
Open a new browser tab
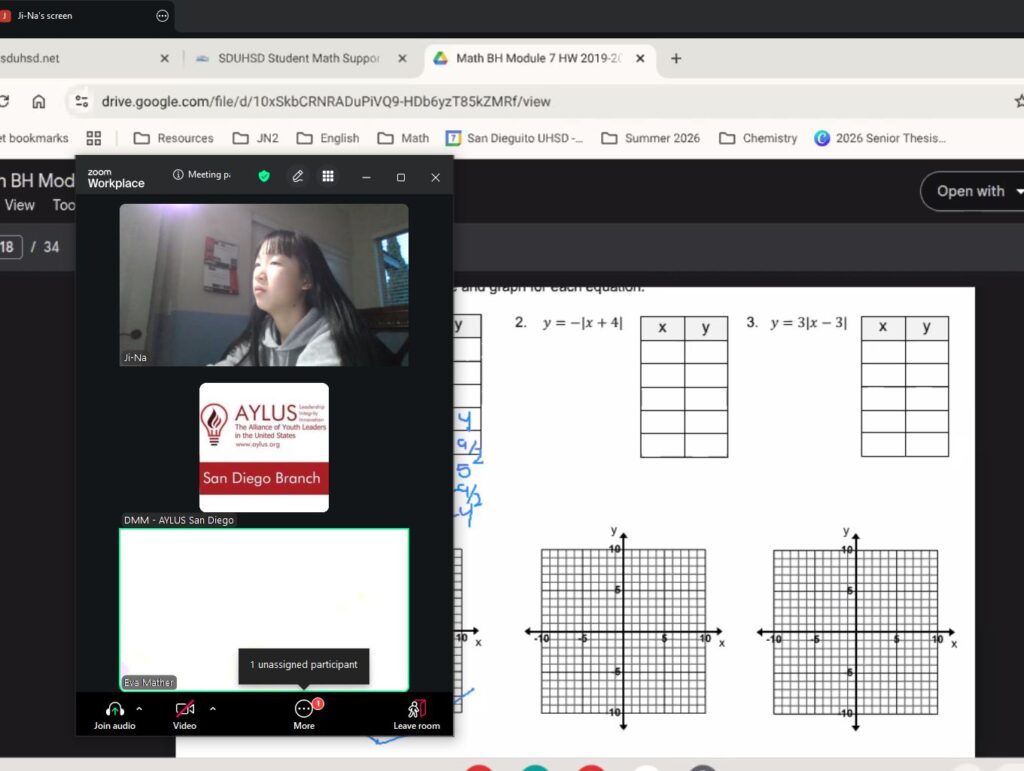[x=676, y=58]
